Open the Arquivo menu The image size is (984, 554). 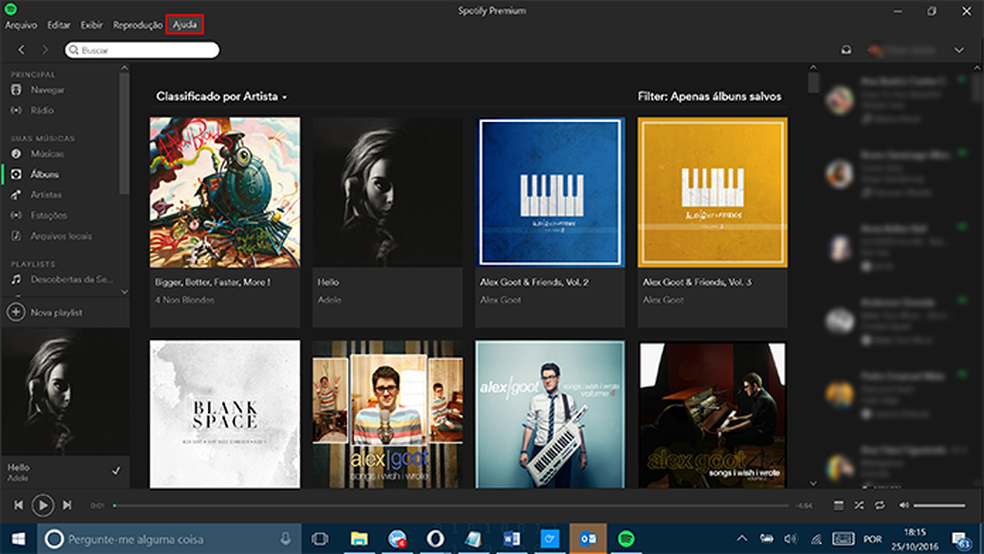point(21,25)
